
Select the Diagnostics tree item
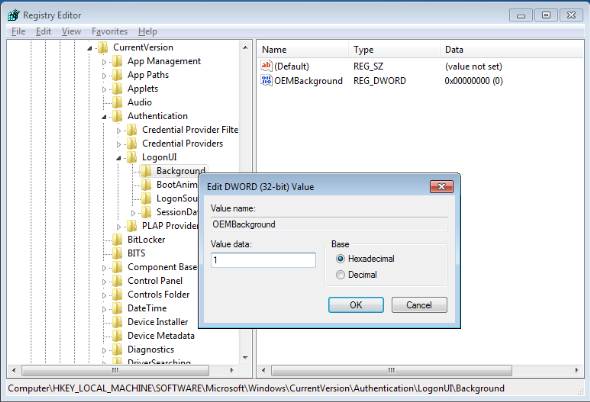point(151,350)
